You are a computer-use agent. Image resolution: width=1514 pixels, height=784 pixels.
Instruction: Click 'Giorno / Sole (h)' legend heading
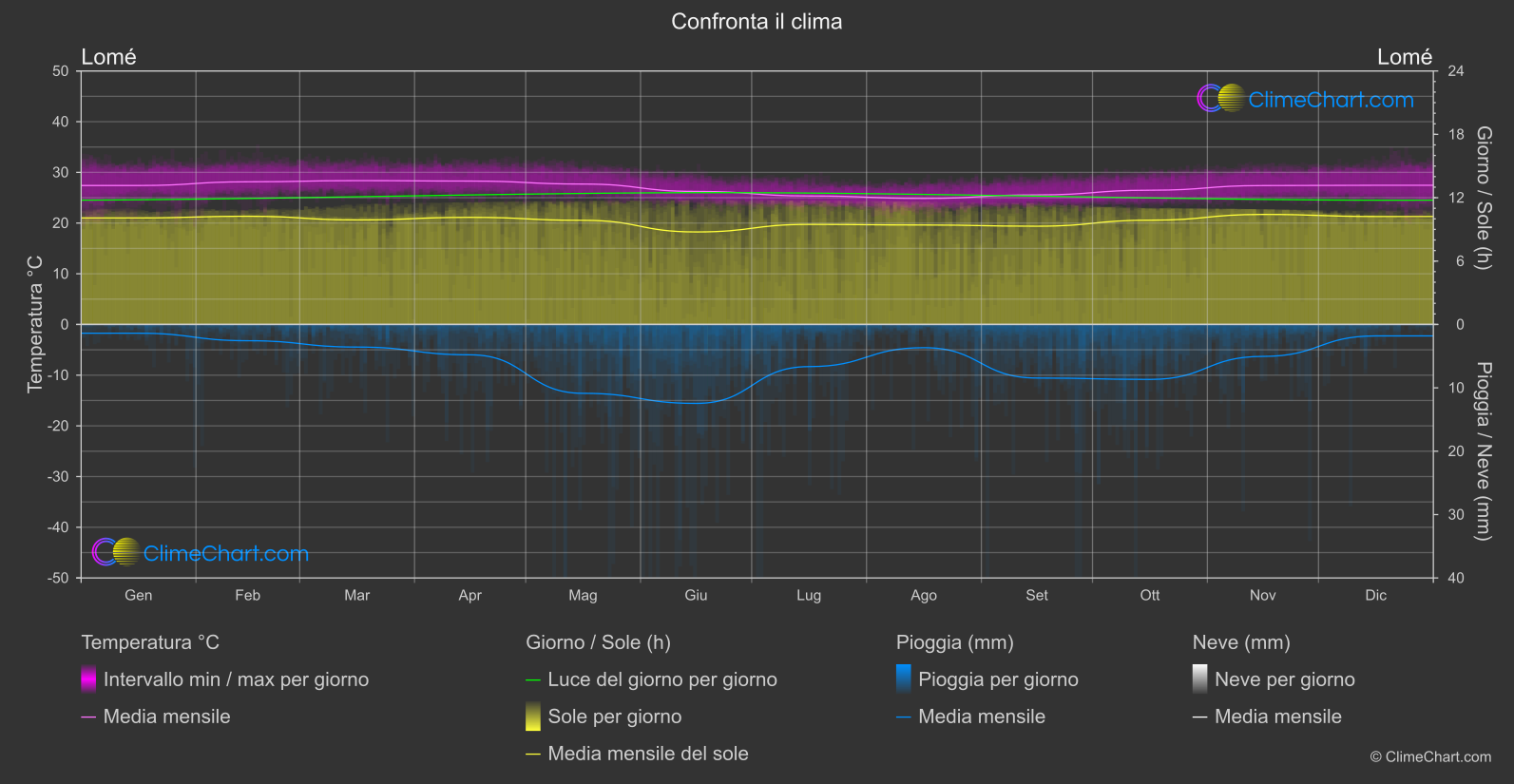pos(598,642)
